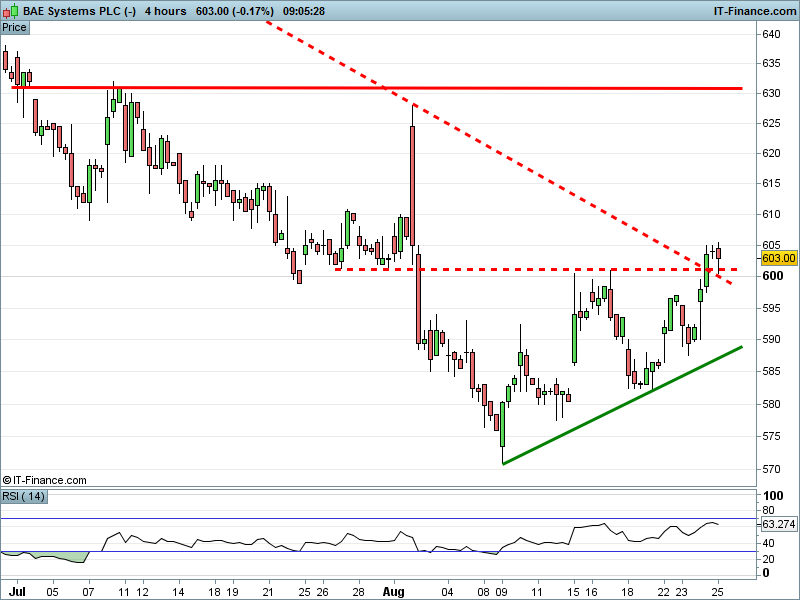Click the 630 price axis label
This screenshot has width=800, height=600.
(x=771, y=93)
